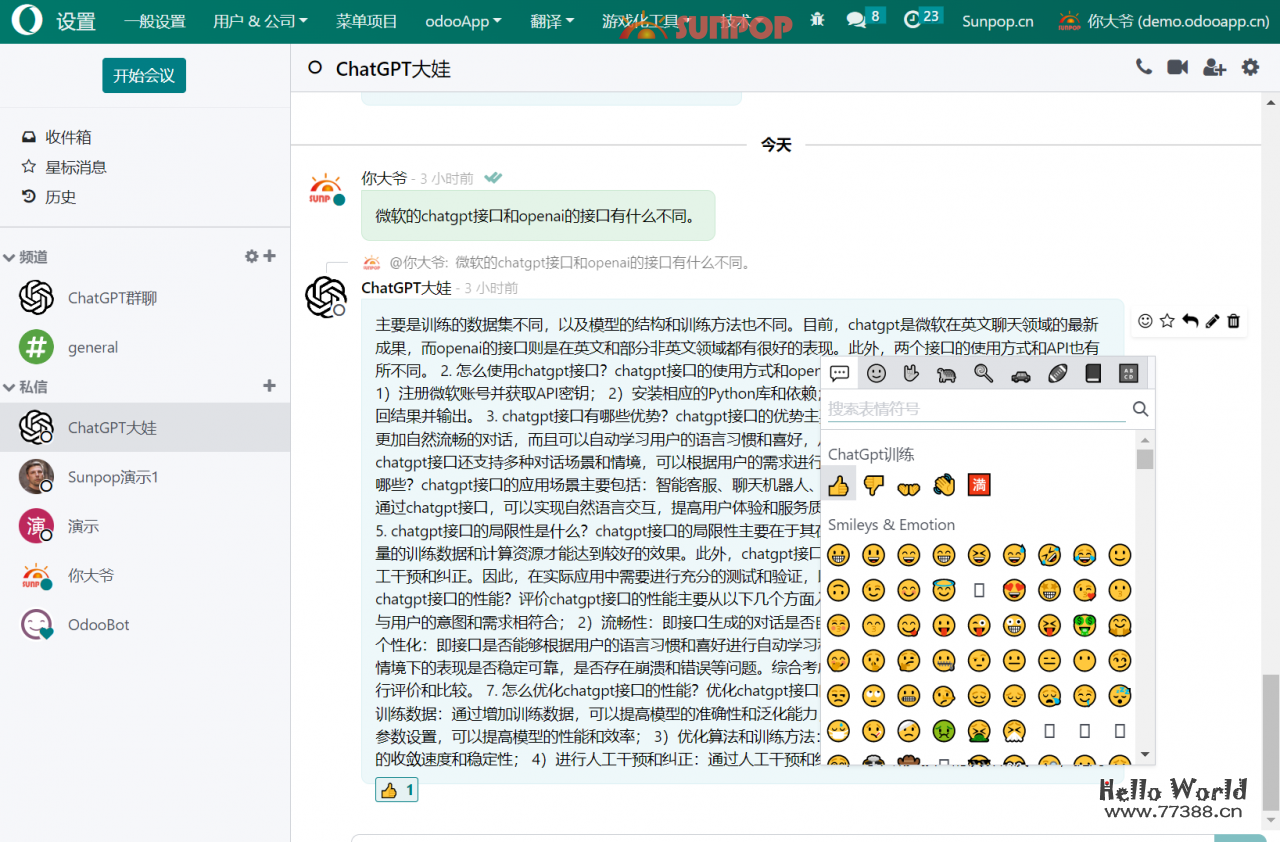Select the 满 emoji under ChatGpt训练
1280x842 pixels.
point(978,485)
